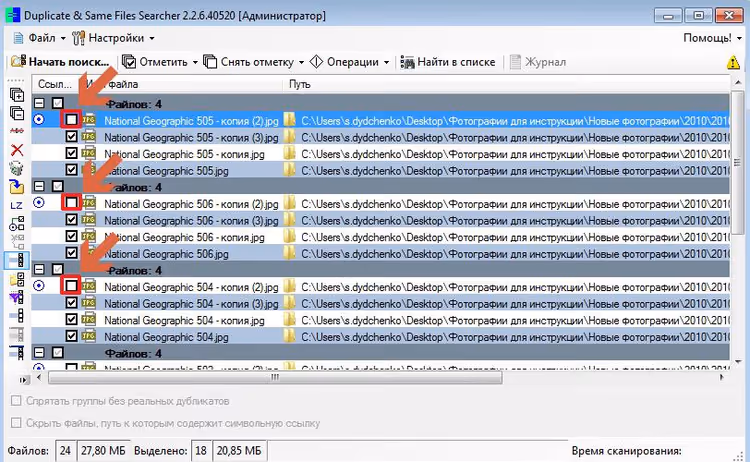Click the yellow warning triangle icon

tap(733, 62)
